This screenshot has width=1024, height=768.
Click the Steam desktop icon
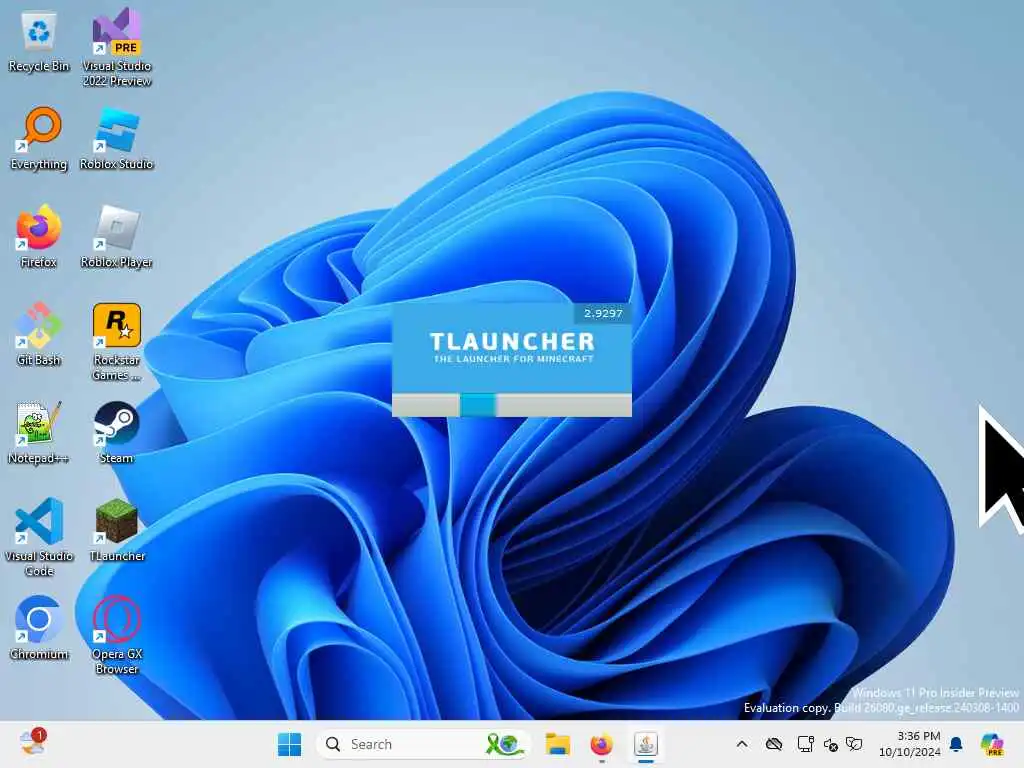[116, 433]
